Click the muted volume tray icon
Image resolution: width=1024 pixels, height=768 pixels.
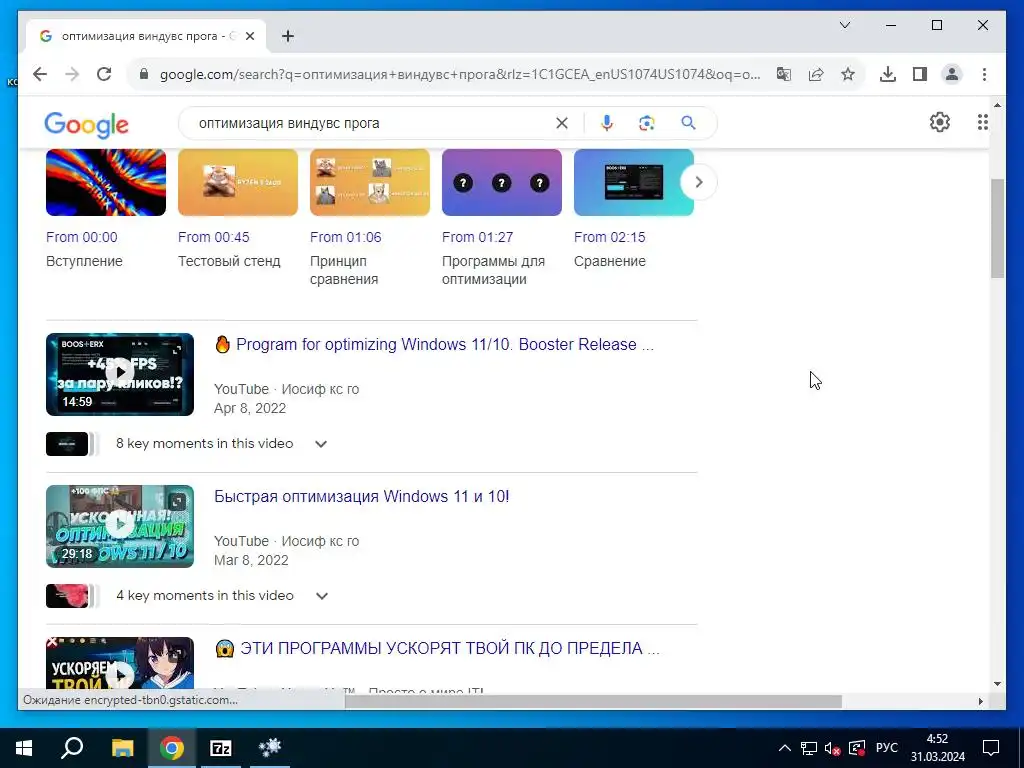[x=832, y=748]
